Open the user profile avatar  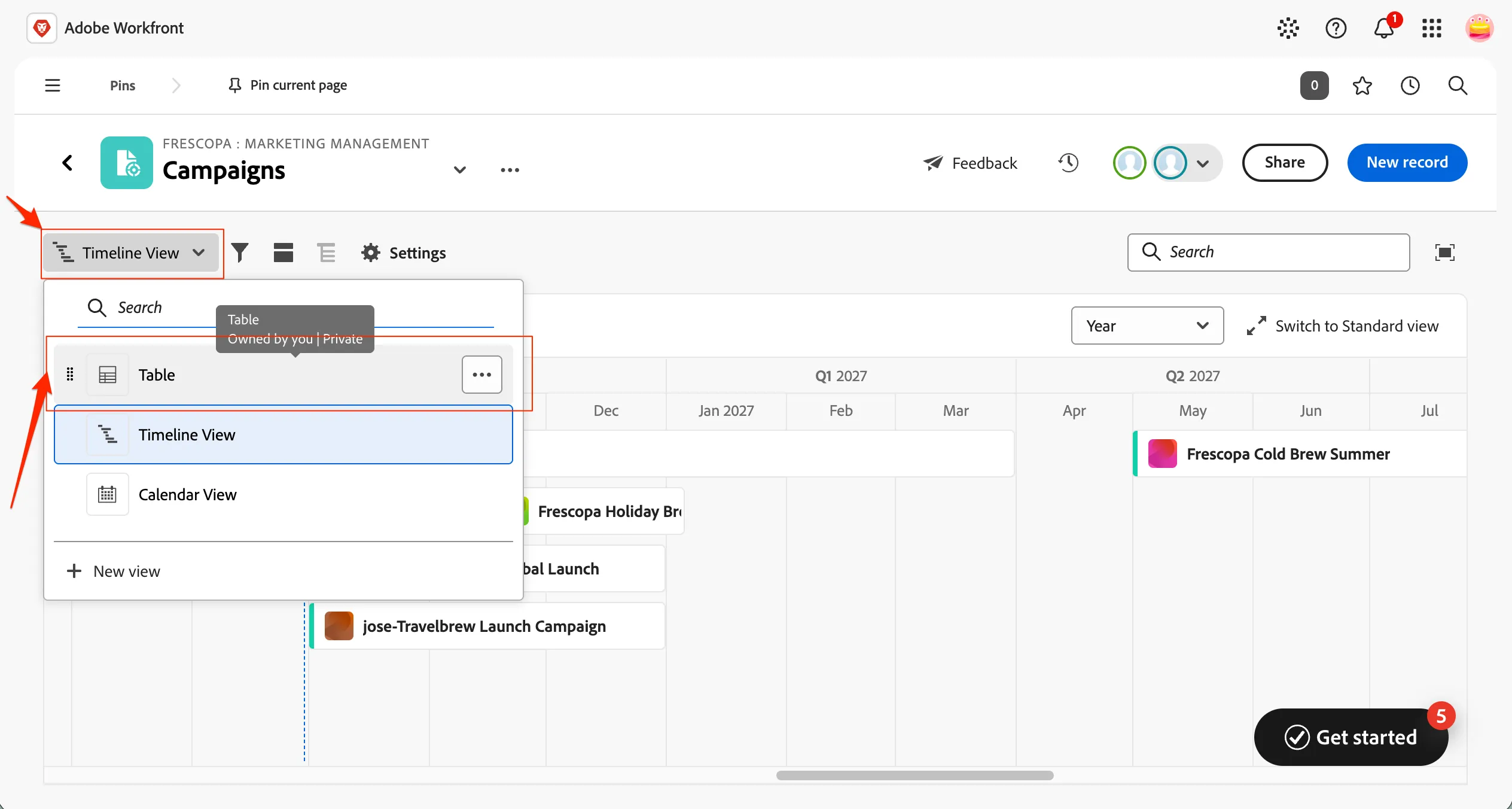click(1479, 28)
